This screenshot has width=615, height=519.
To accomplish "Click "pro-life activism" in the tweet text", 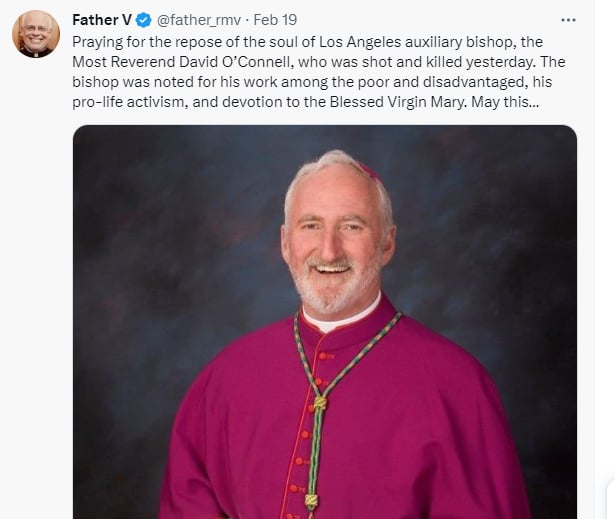I will tap(128, 102).
